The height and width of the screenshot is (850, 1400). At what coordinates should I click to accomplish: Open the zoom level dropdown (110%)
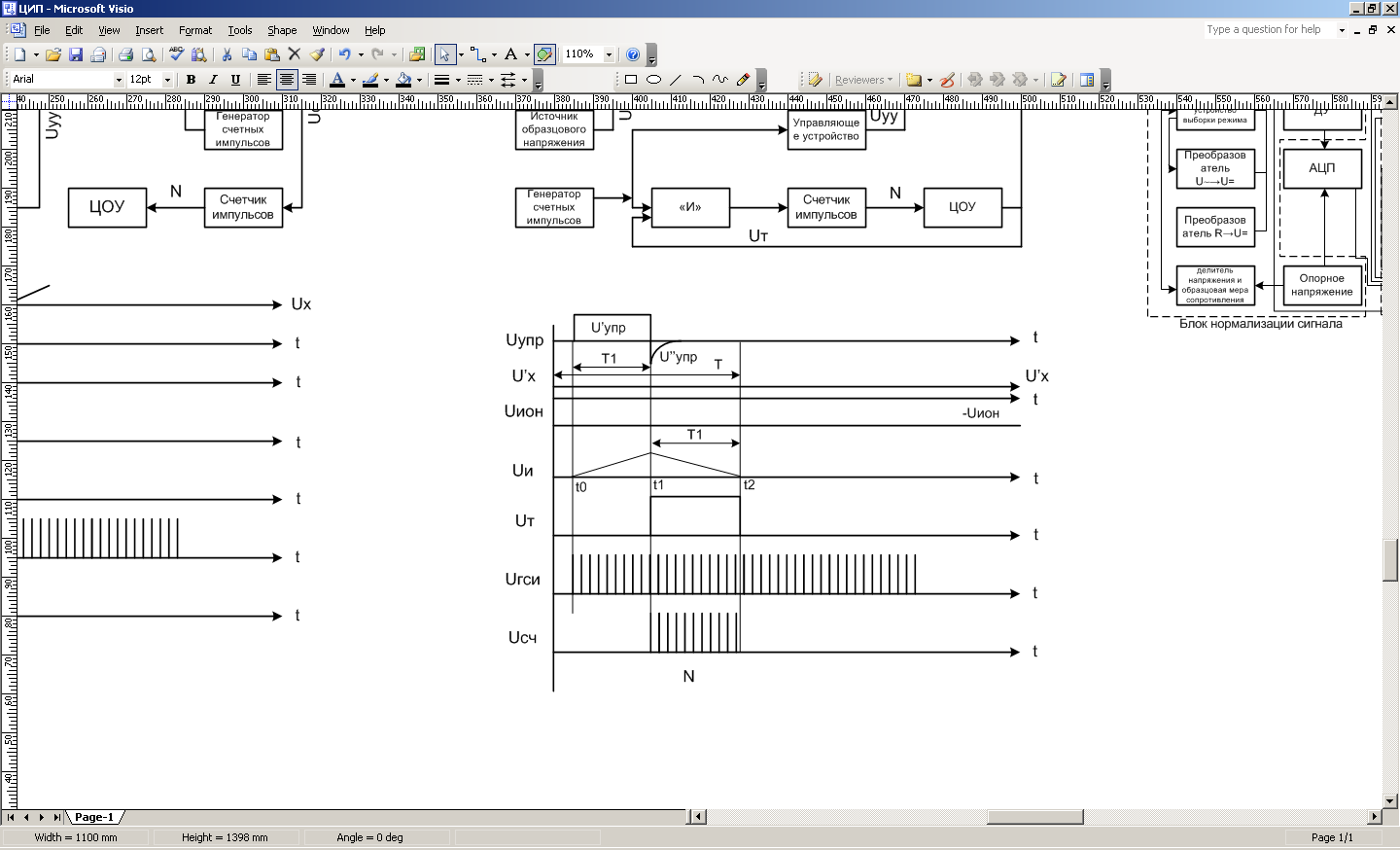pyautogui.click(x=610, y=54)
